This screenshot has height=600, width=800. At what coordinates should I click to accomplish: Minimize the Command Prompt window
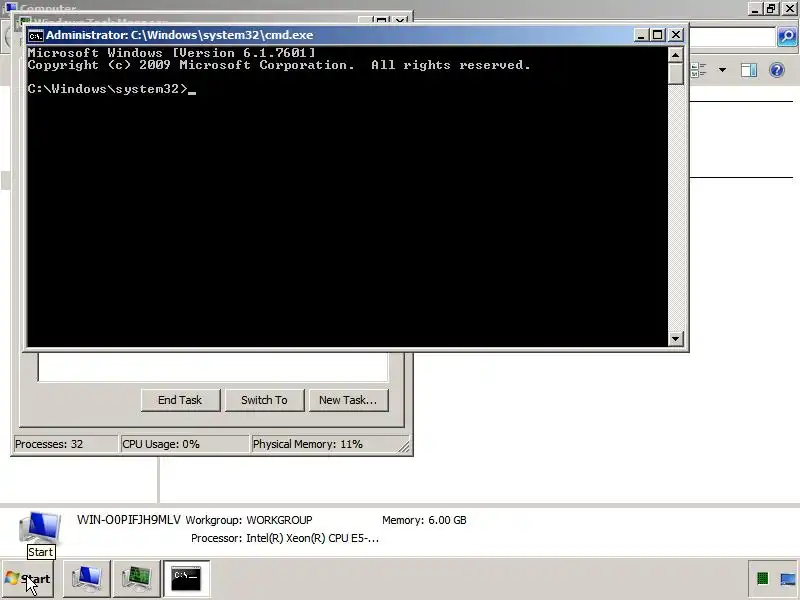pos(641,35)
